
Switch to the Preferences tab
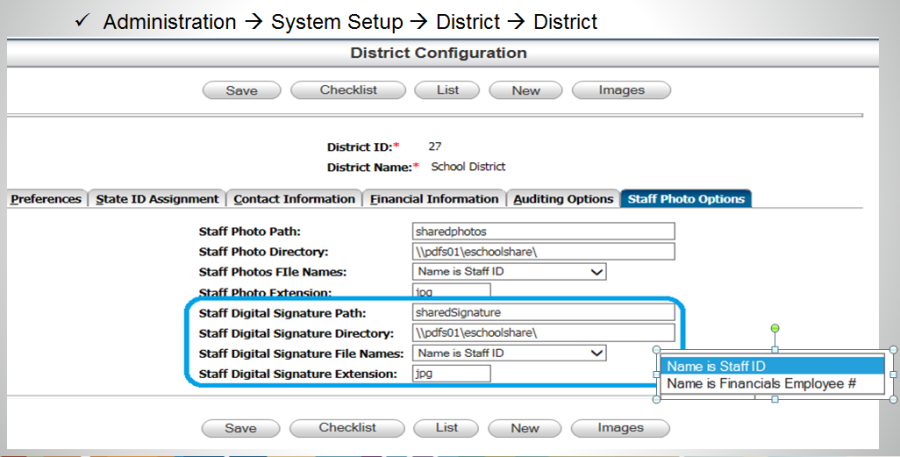pyautogui.click(x=46, y=199)
